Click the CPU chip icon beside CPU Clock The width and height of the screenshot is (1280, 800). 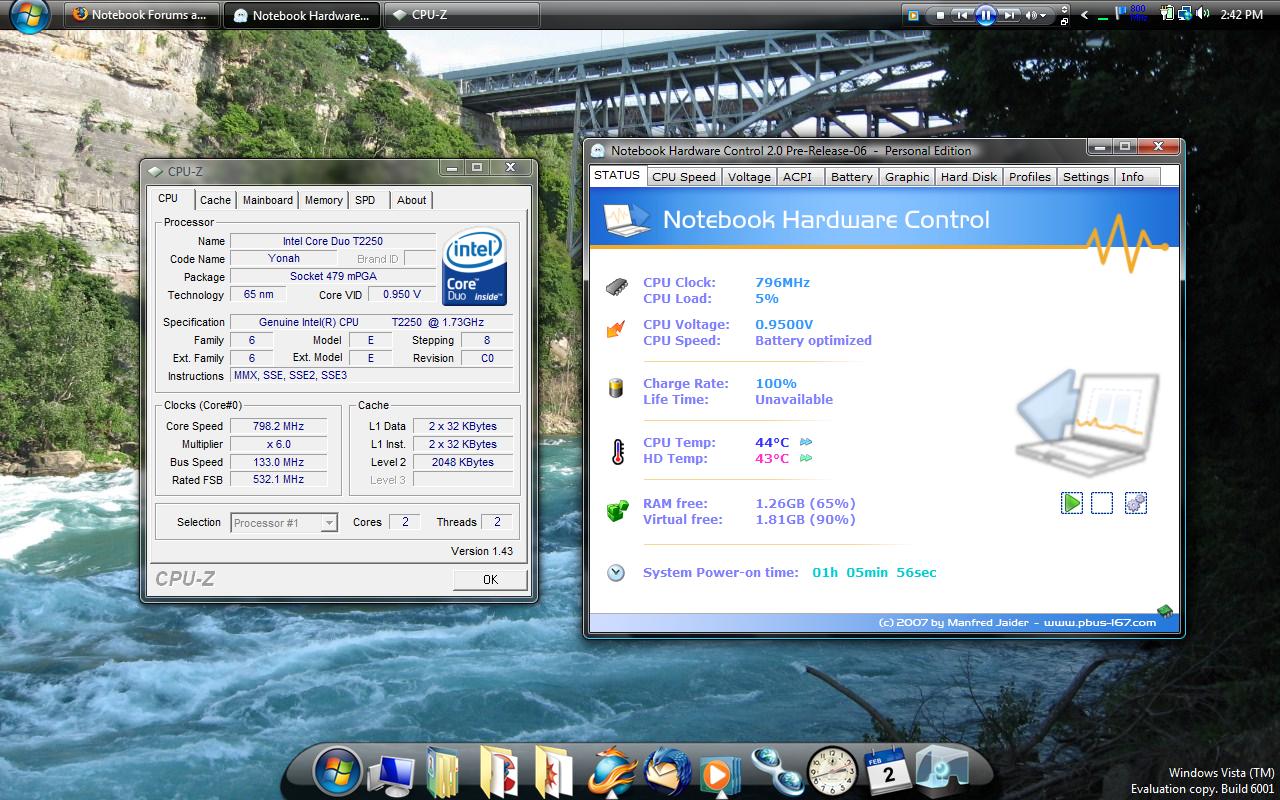tap(616, 288)
